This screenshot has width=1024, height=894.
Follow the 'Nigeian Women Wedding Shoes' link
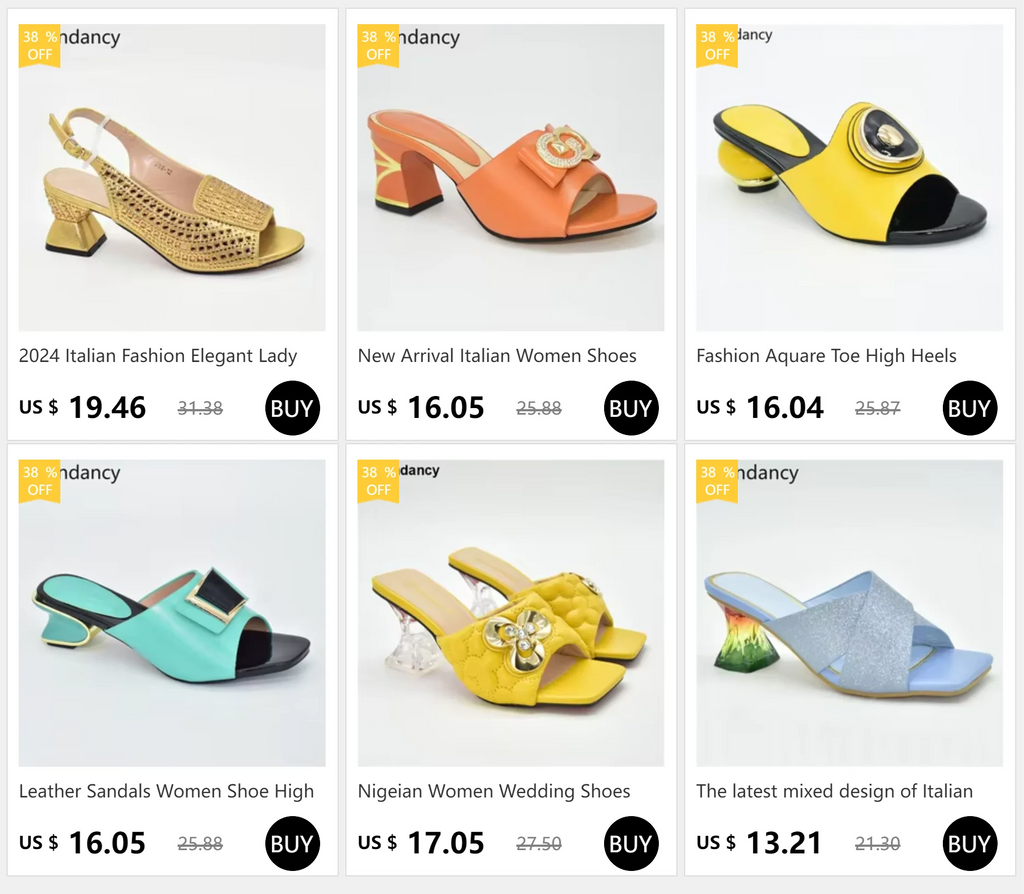click(494, 791)
